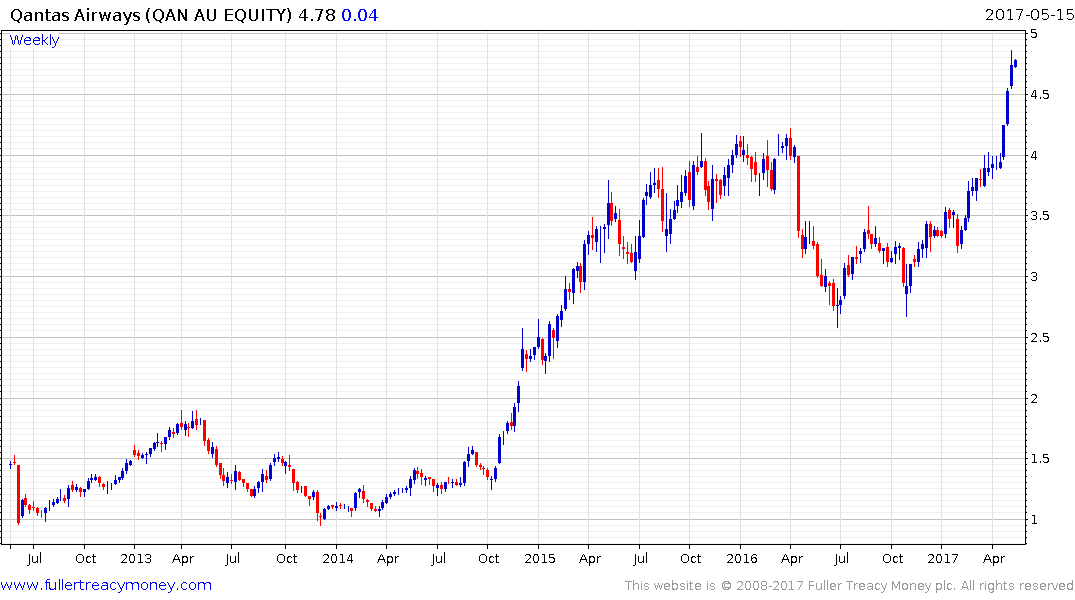Click the y-axis label 2
The image size is (1075, 600).
pos(1034,398)
